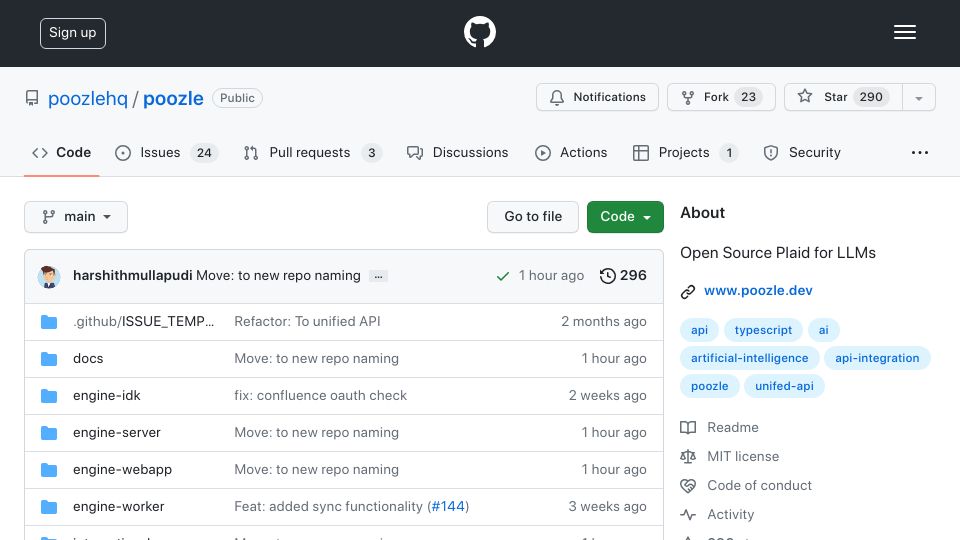Image resolution: width=960 pixels, height=540 pixels.
Task: Click the link icon beside www.poozle.dev
Action: 688,291
